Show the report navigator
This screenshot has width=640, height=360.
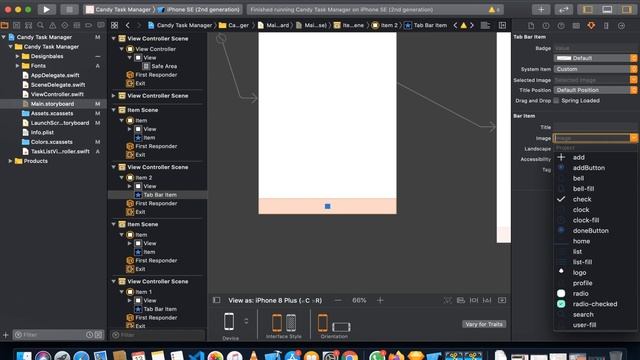coord(100,25)
